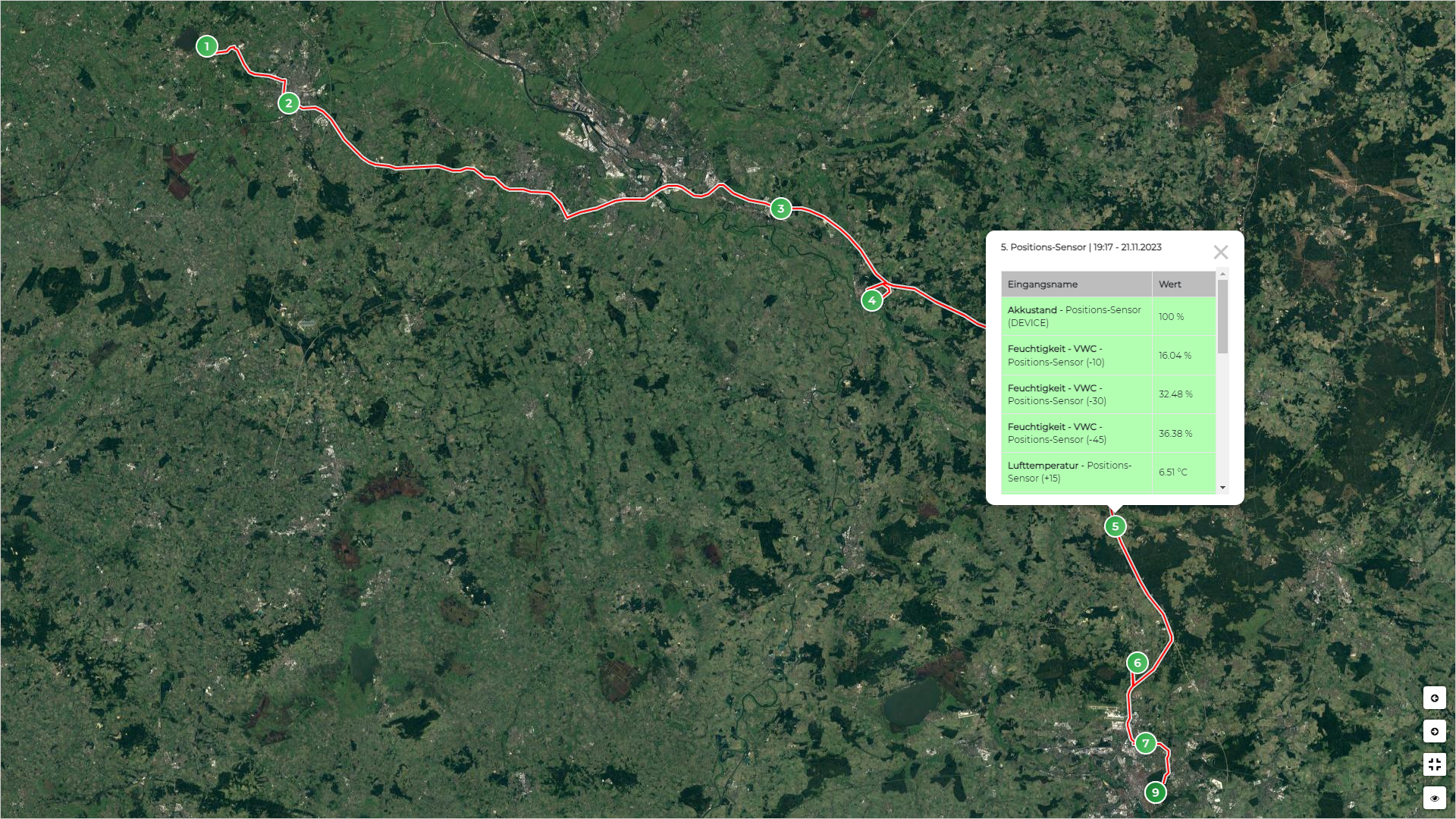The width and height of the screenshot is (1456, 819).
Task: Click the popup scrollbar up arrow
Action: pos(1222,274)
